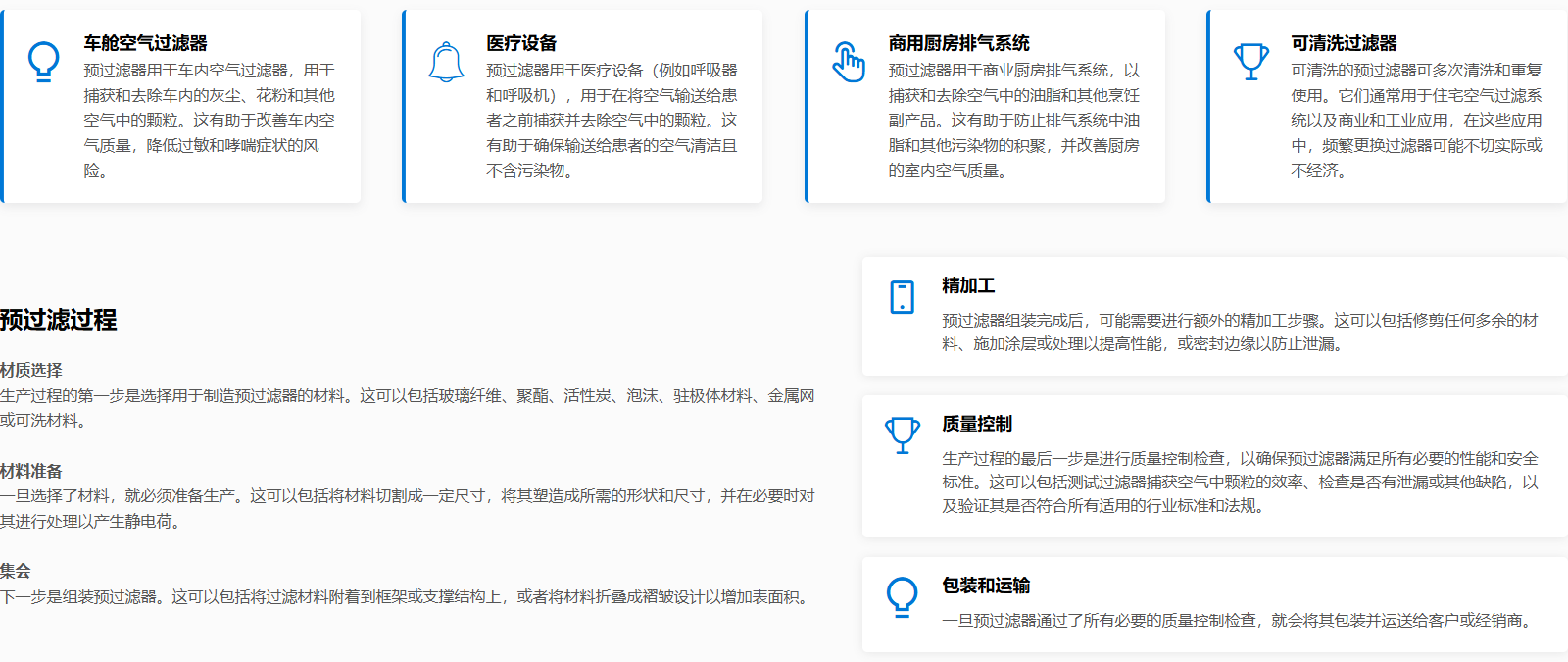Click the 材料准备 subheading
This screenshot has height=662, width=1568.
tap(31, 471)
